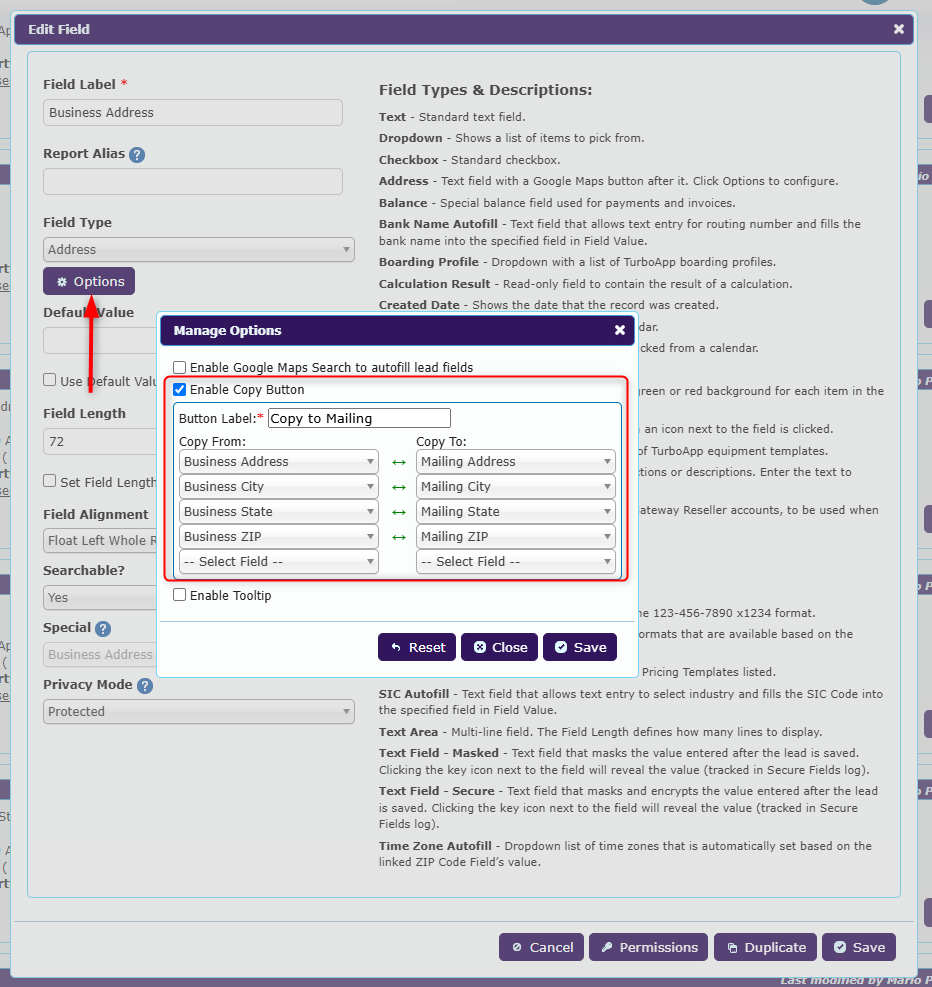
Task: Open the Copy From Business State dropdown
Action: coord(279,512)
